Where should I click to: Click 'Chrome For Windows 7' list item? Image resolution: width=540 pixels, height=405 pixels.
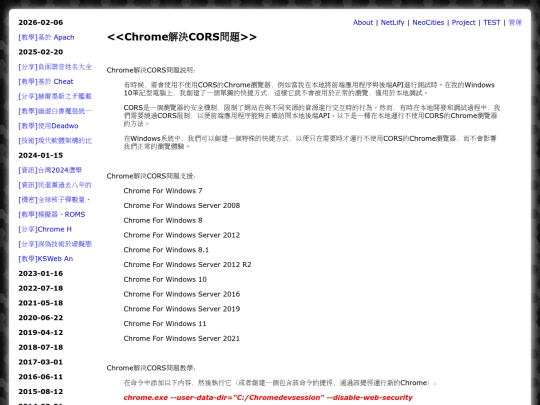(163, 191)
